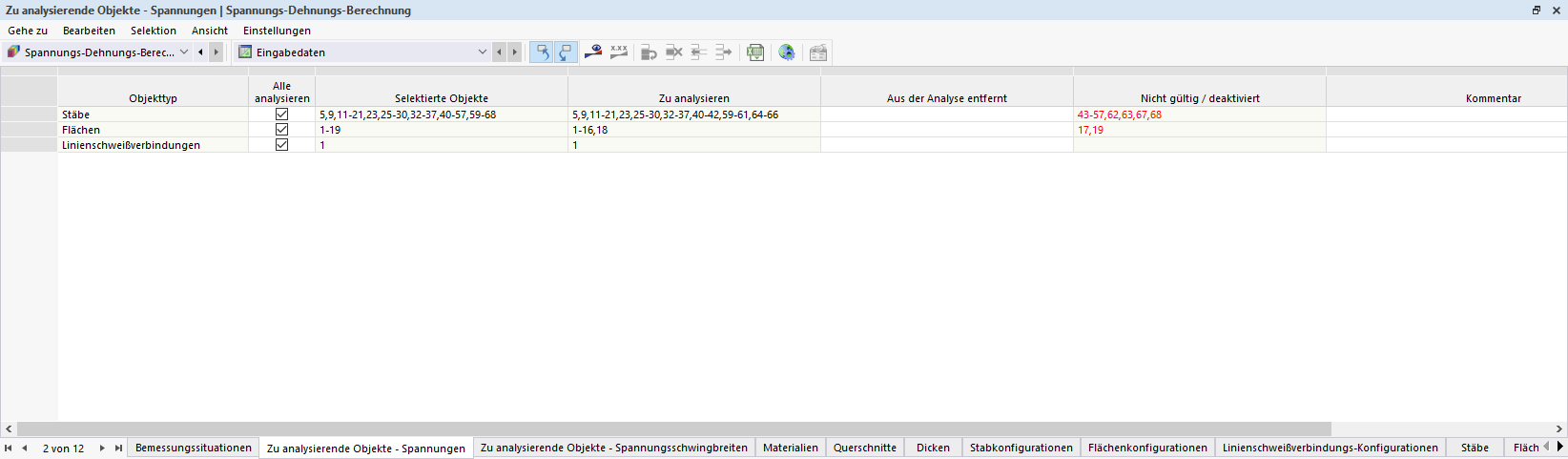This screenshot has width=1568, height=459.
Task: Switch to the Bemessungssituationen tab
Action: pyautogui.click(x=194, y=448)
